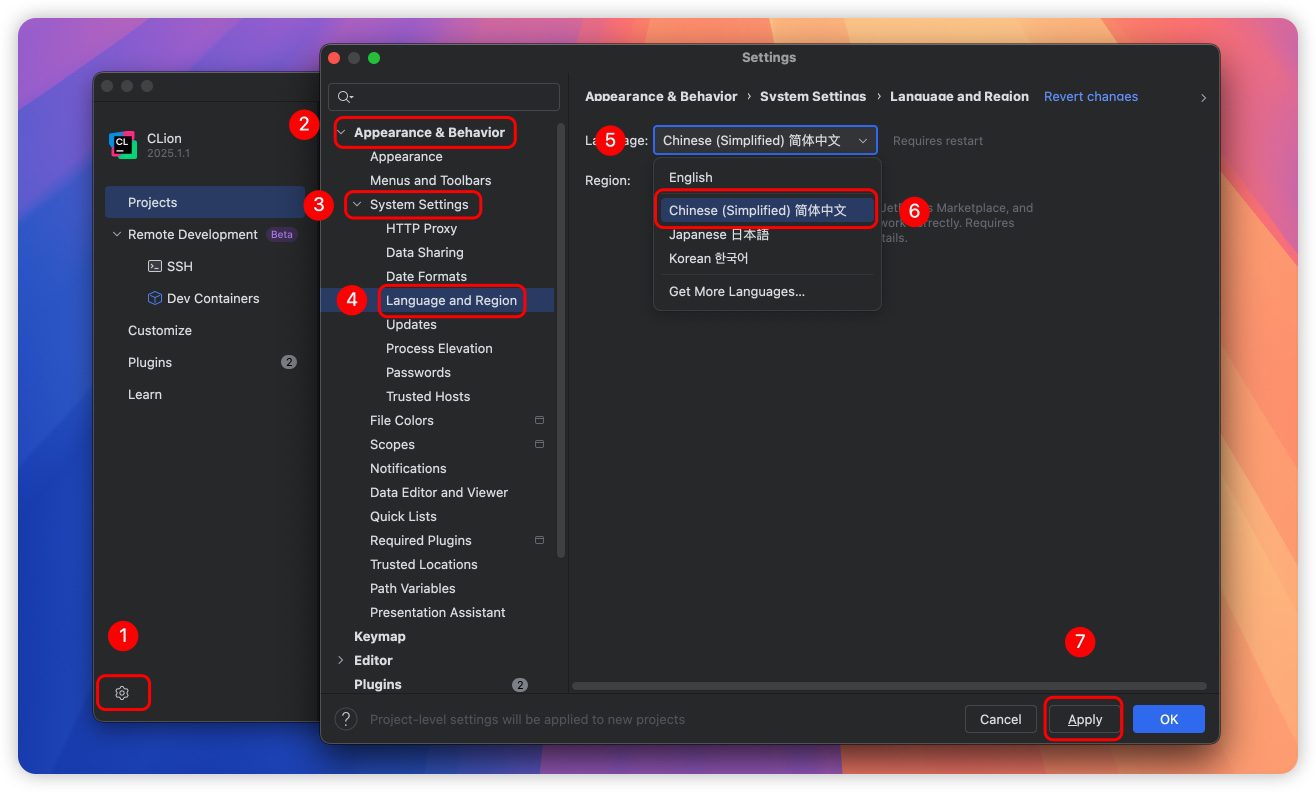Image resolution: width=1316 pixels, height=792 pixels.
Task: Click the settings gear icon at bottom-left
Action: 122,693
